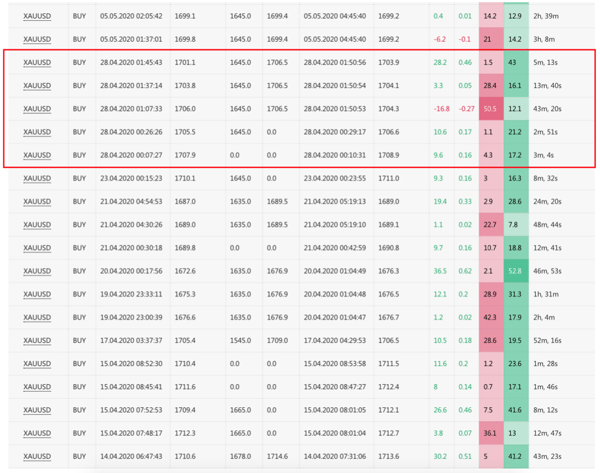Click the dark red 50.5 drawdown cell
The image size is (600, 473).
click(490, 108)
